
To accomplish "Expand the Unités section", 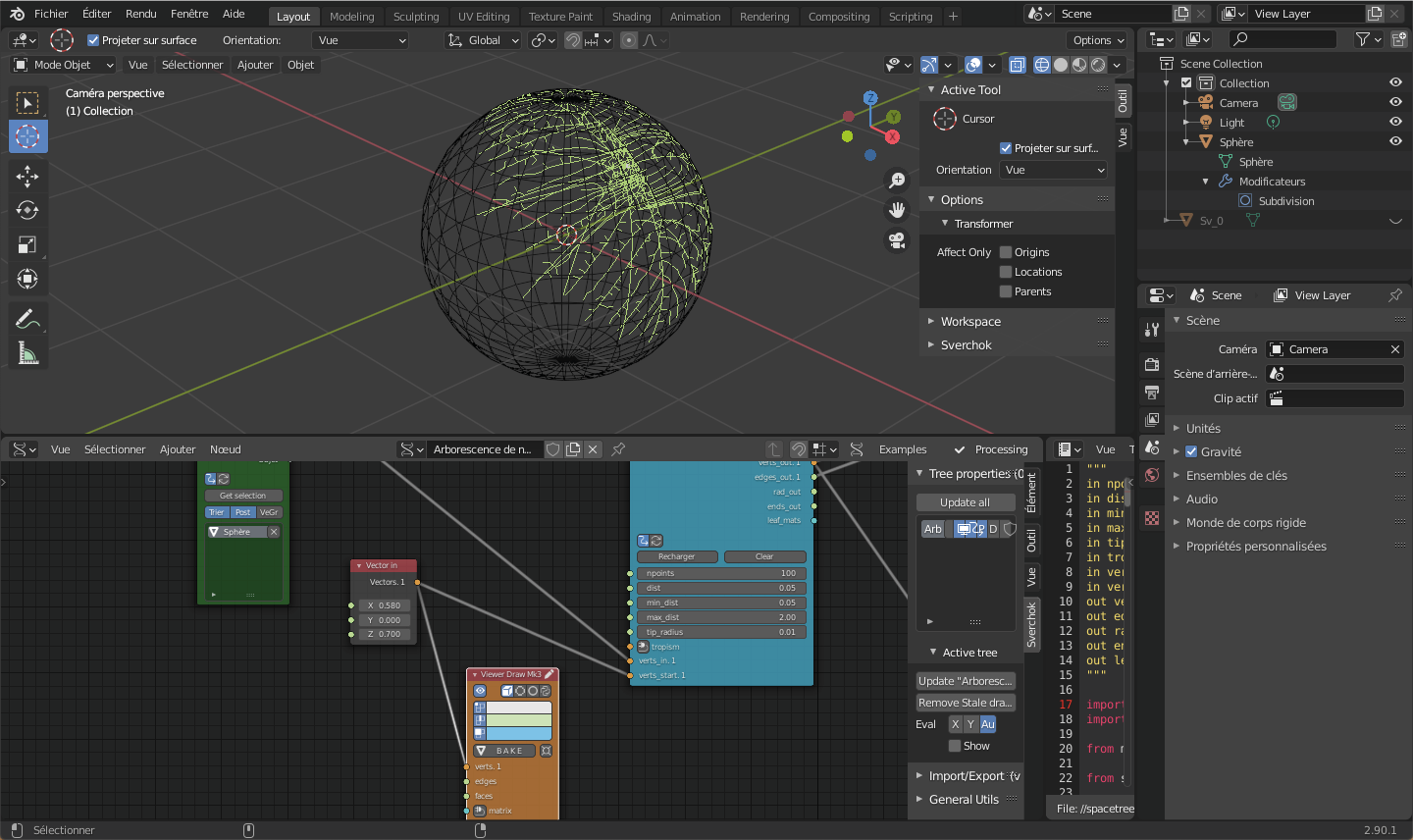I will click(x=1203, y=429).
